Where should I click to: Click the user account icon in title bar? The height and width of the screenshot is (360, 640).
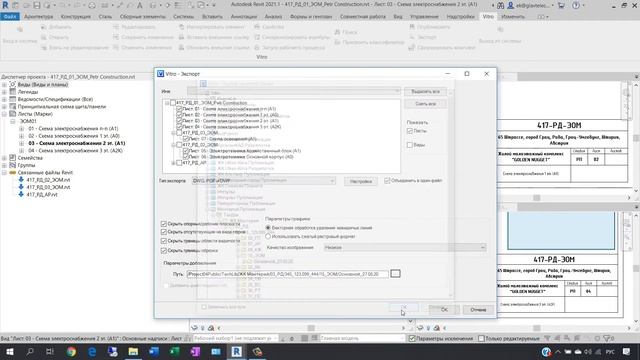(x=511, y=5)
